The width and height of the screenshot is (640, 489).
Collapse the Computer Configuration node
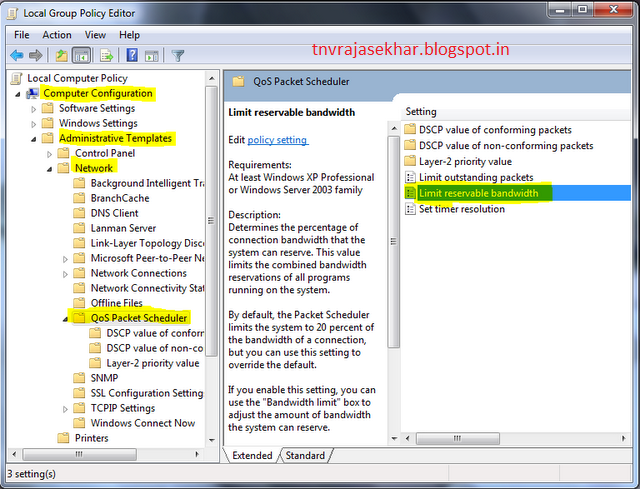(x=18, y=94)
